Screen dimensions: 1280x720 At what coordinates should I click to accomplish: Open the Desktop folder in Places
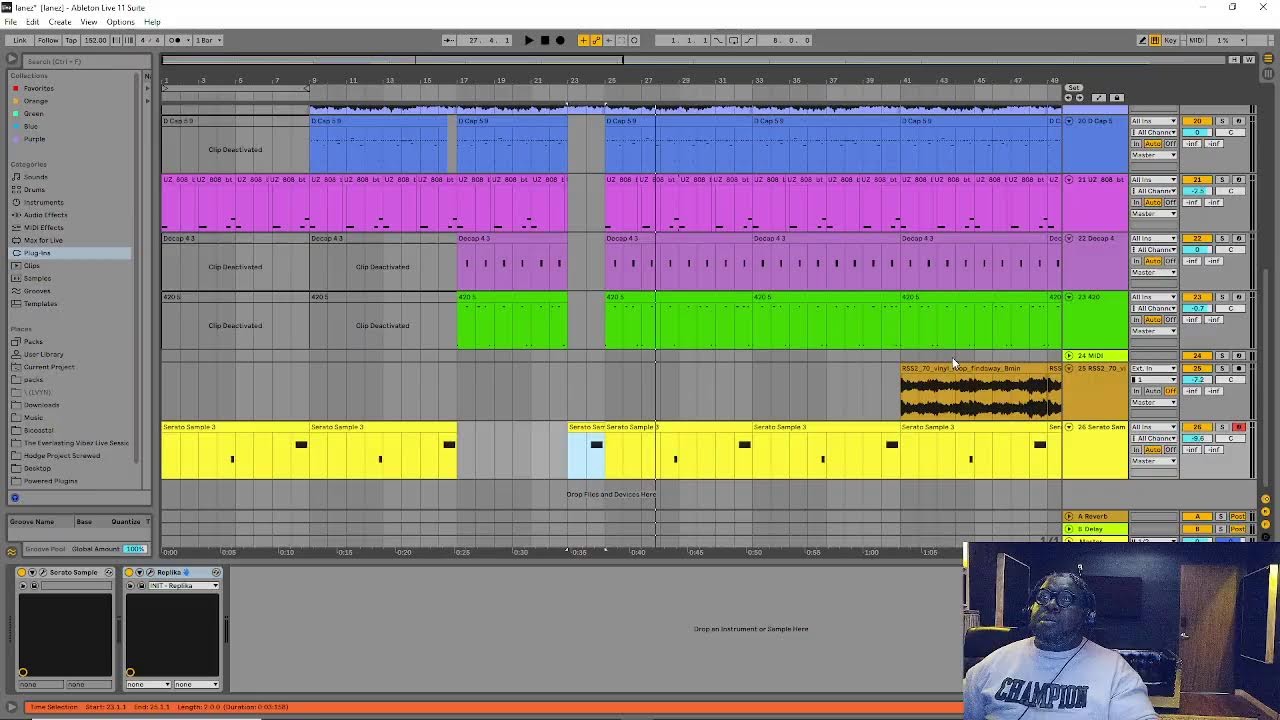click(x=37, y=468)
